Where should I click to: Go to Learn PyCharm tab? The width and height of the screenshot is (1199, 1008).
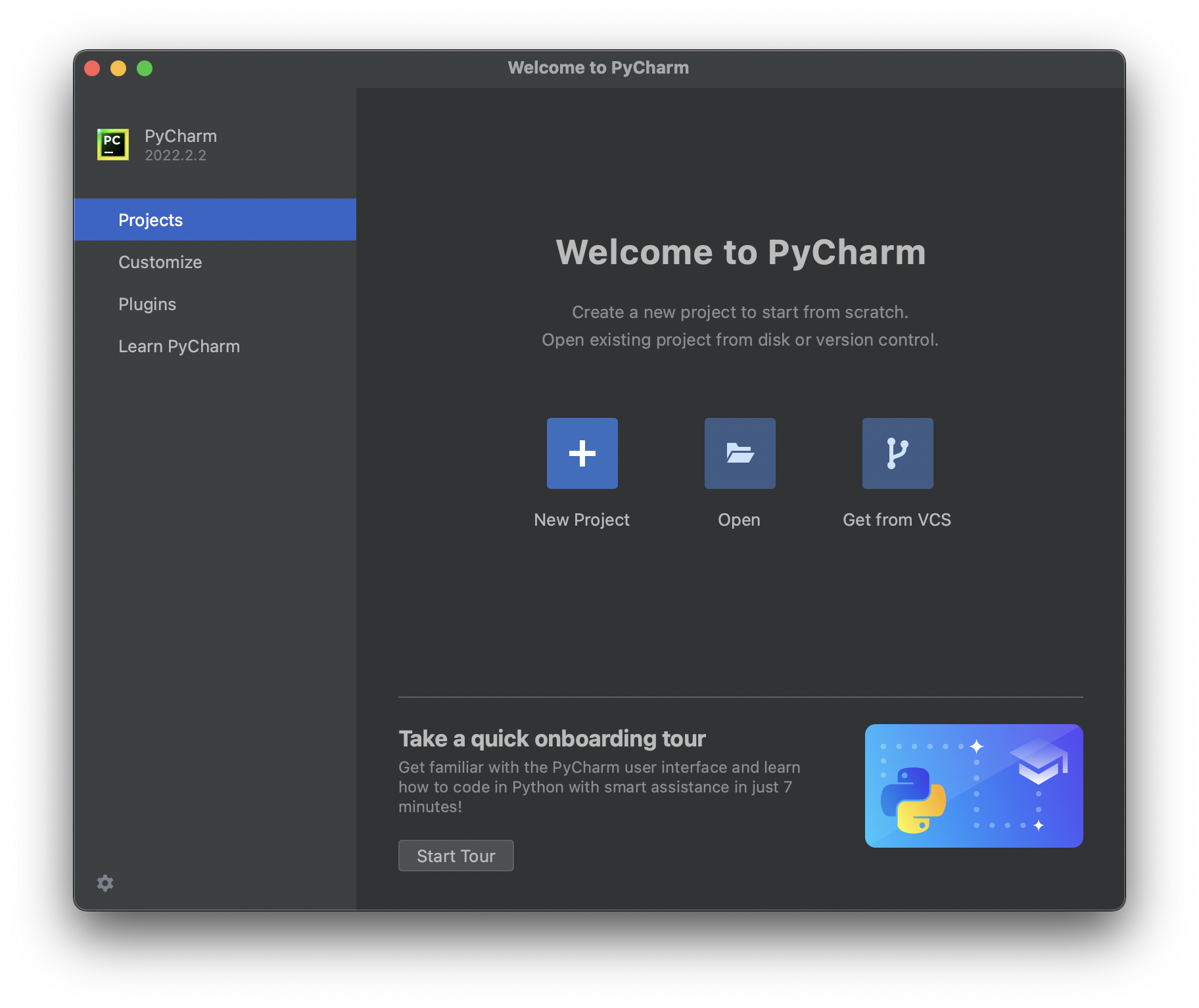tap(215, 346)
